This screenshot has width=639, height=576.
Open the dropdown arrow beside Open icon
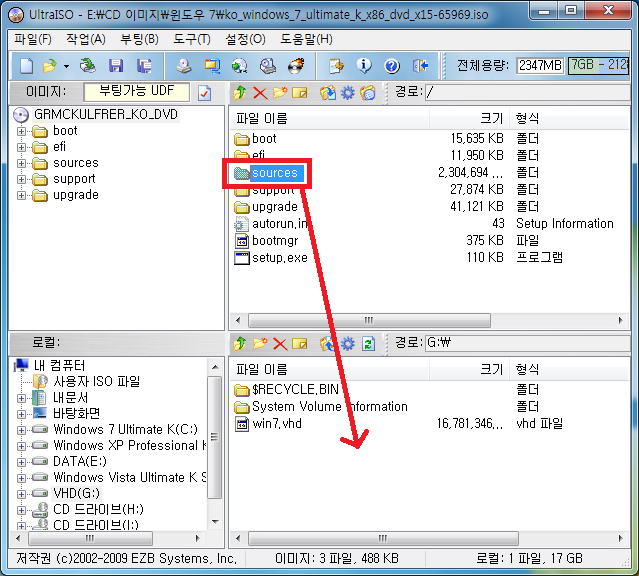pyautogui.click(x=66, y=66)
